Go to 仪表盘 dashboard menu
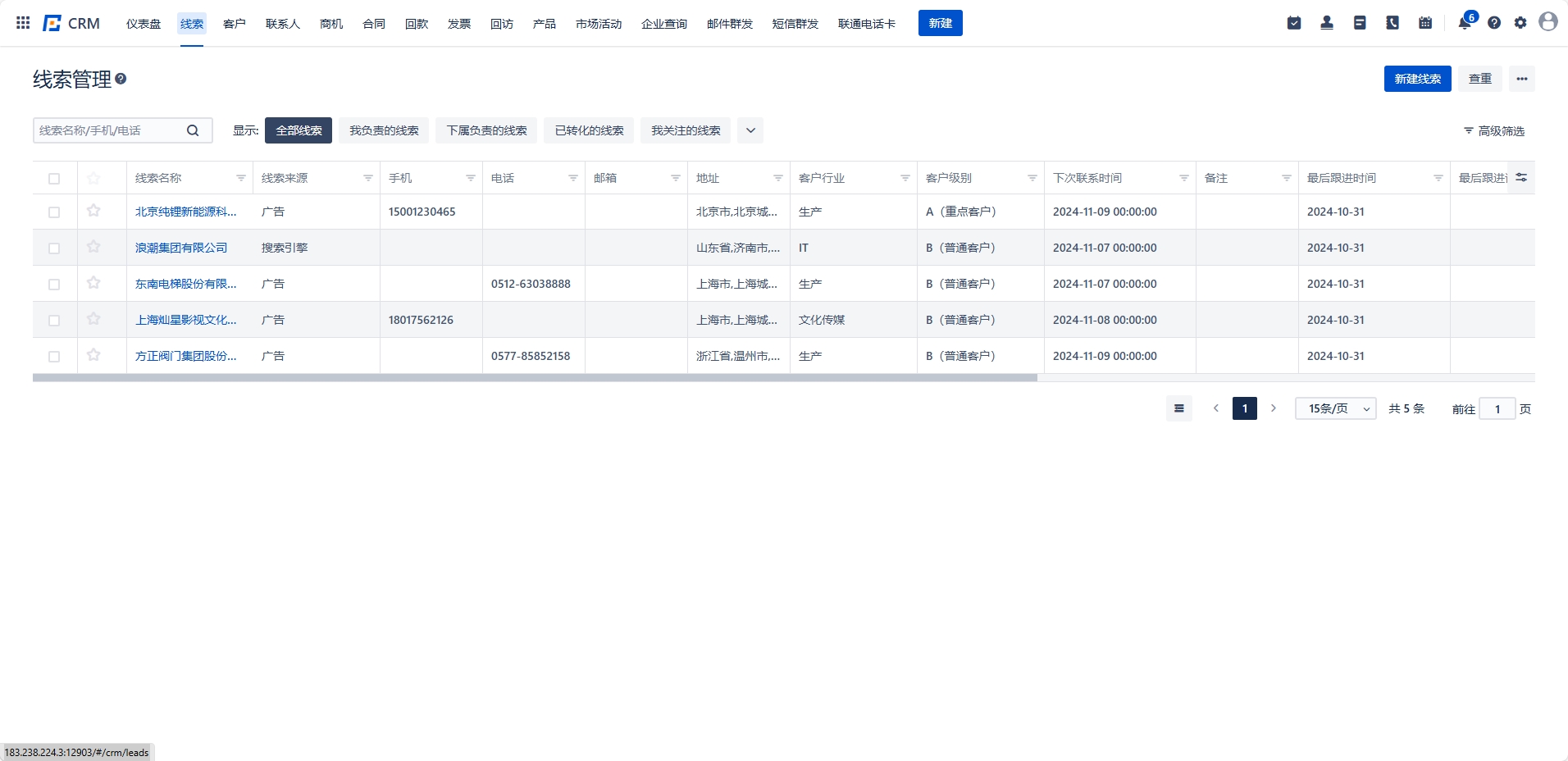The width and height of the screenshot is (1568, 761). pyautogui.click(x=144, y=24)
